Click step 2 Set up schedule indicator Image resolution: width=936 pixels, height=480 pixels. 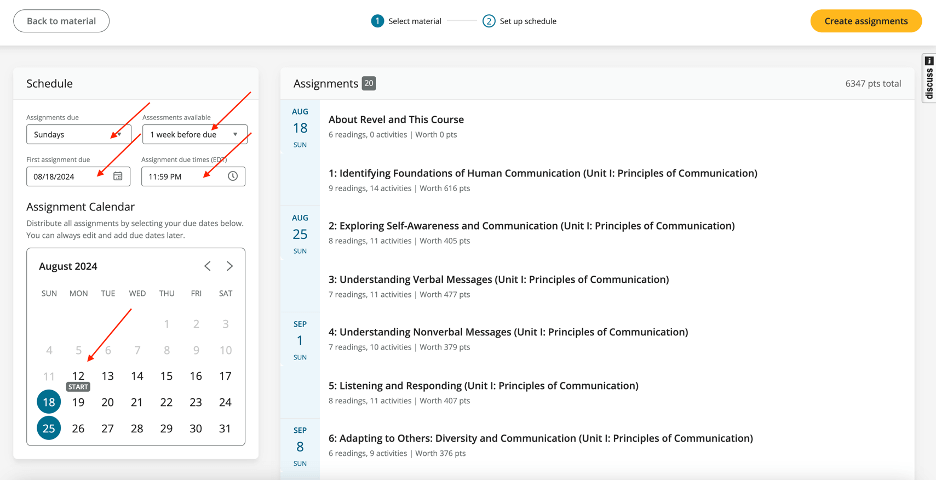click(489, 21)
